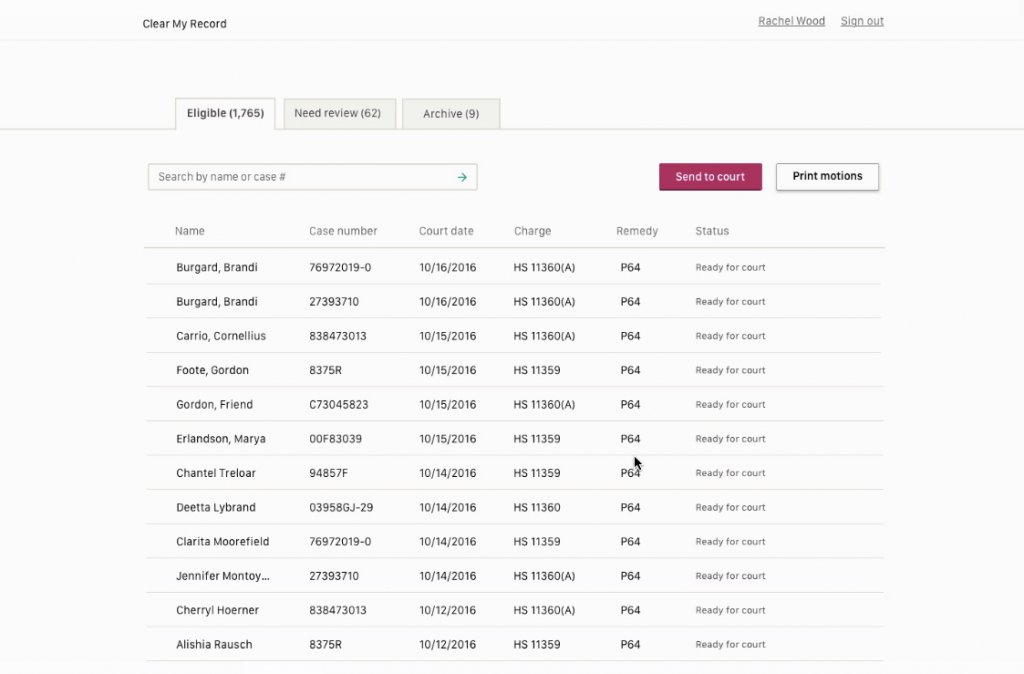Switch to the Need review tab

point(338,114)
